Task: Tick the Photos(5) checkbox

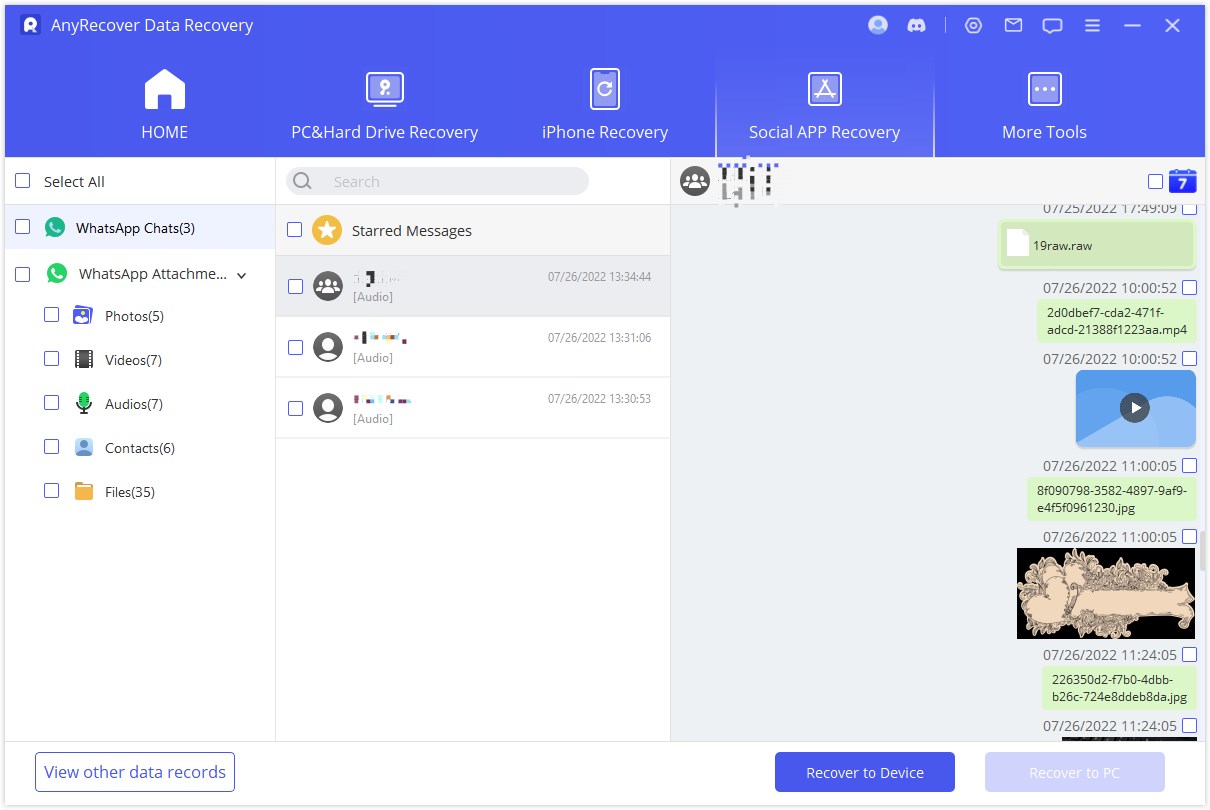Action: [52, 315]
